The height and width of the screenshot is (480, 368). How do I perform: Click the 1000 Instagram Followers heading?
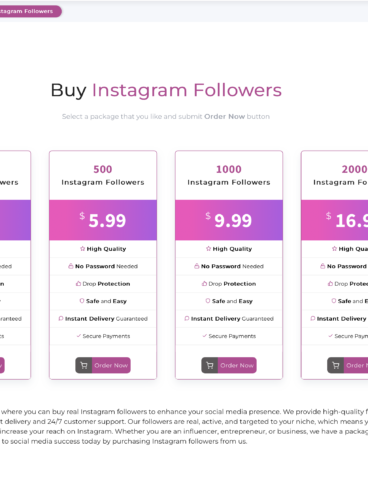click(x=229, y=175)
